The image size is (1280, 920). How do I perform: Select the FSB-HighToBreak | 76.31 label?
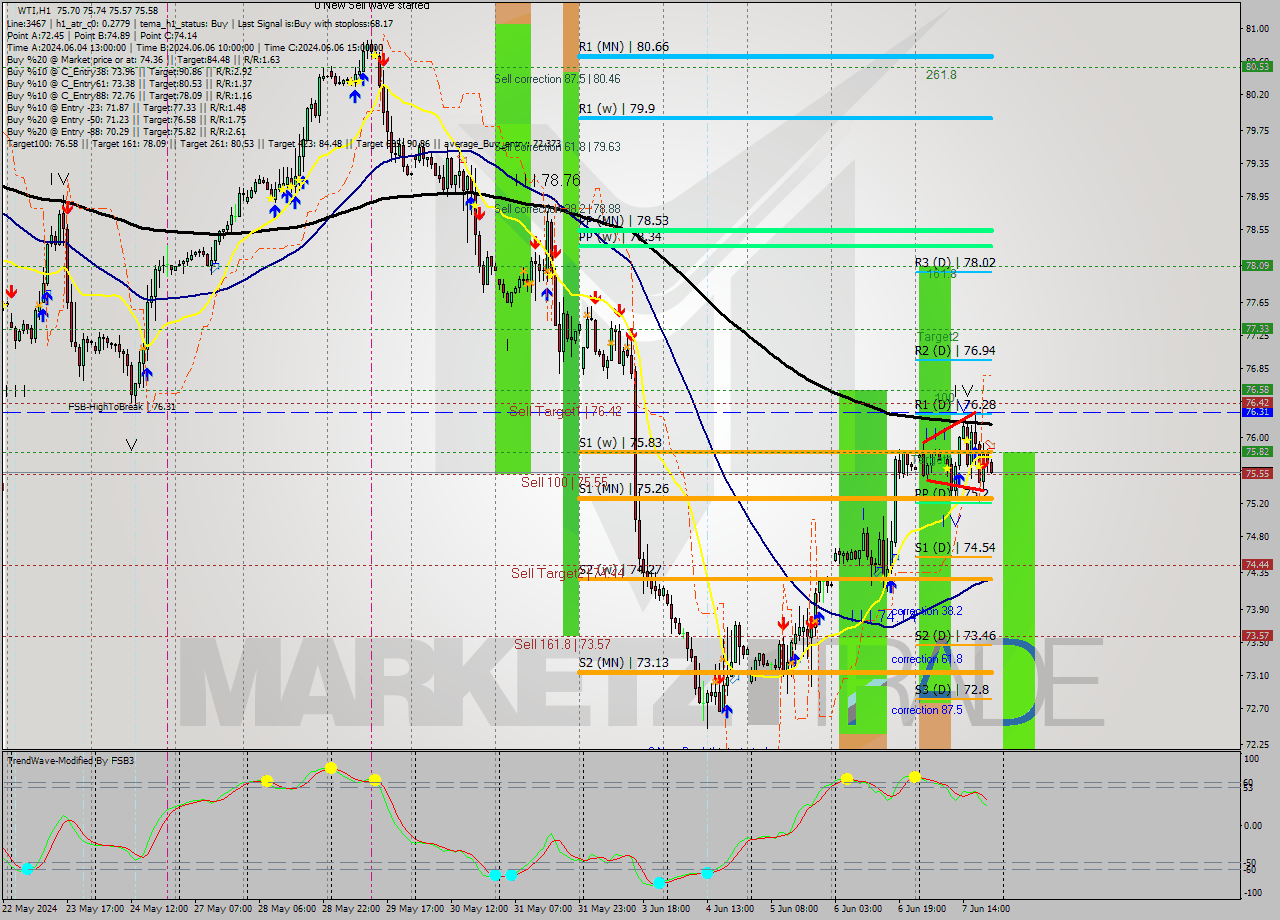click(x=122, y=407)
